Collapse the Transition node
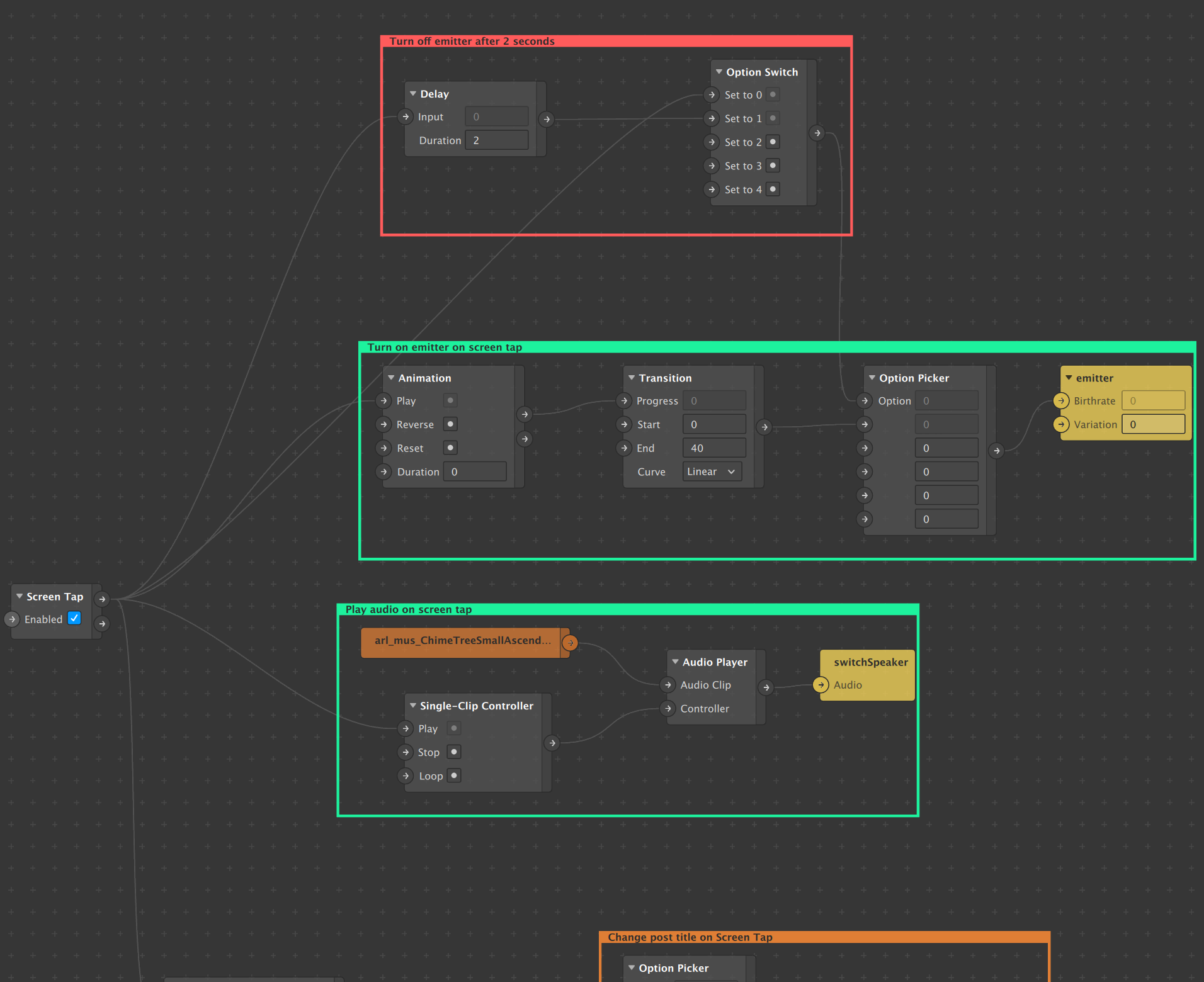This screenshot has width=1204, height=982. click(x=632, y=378)
